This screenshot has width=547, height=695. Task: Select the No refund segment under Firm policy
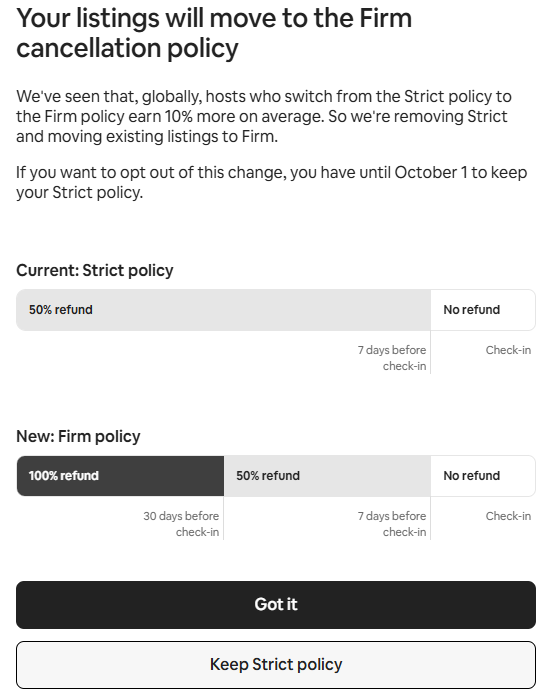point(483,476)
